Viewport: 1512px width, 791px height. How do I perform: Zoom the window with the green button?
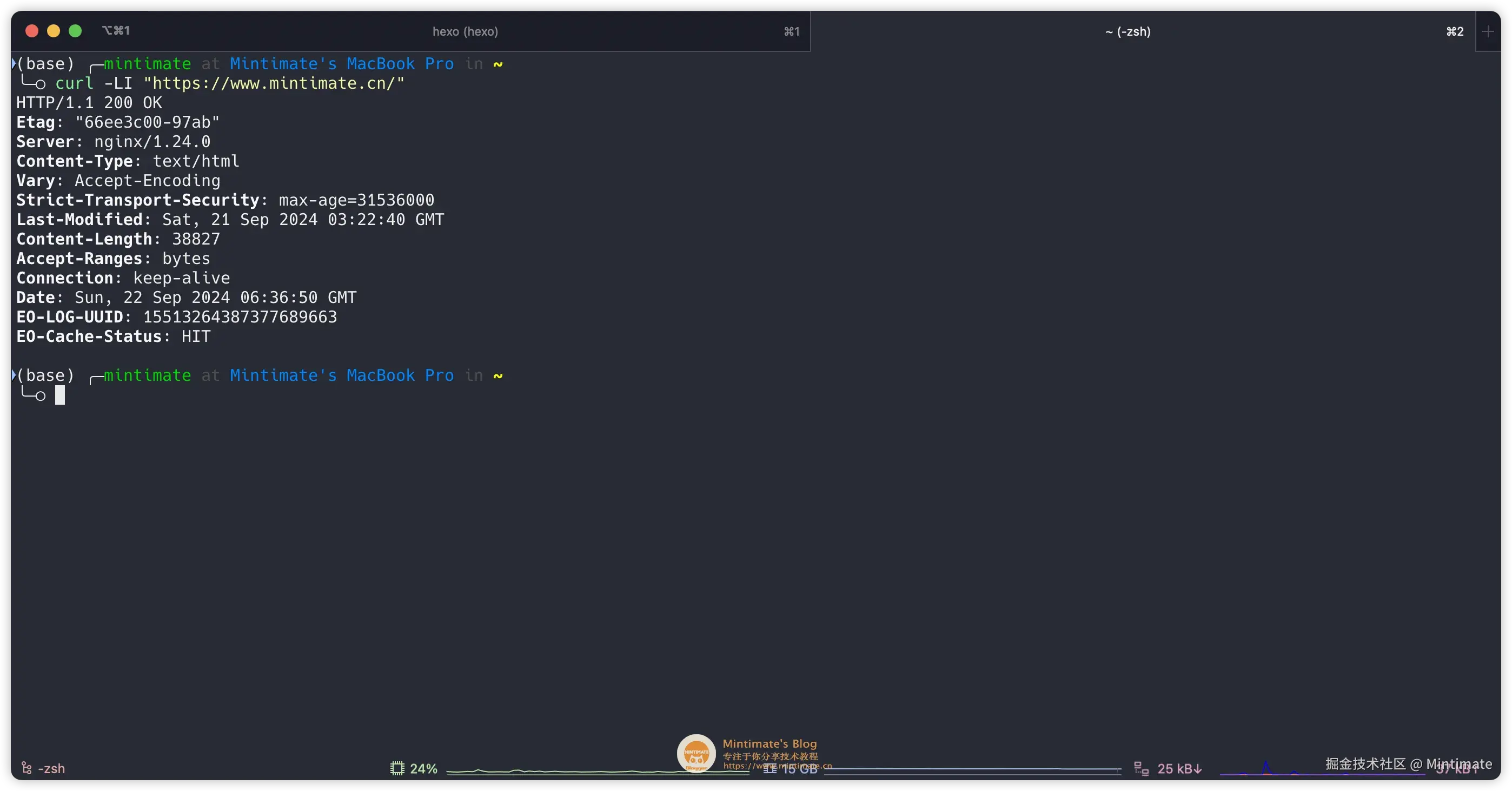point(75,31)
